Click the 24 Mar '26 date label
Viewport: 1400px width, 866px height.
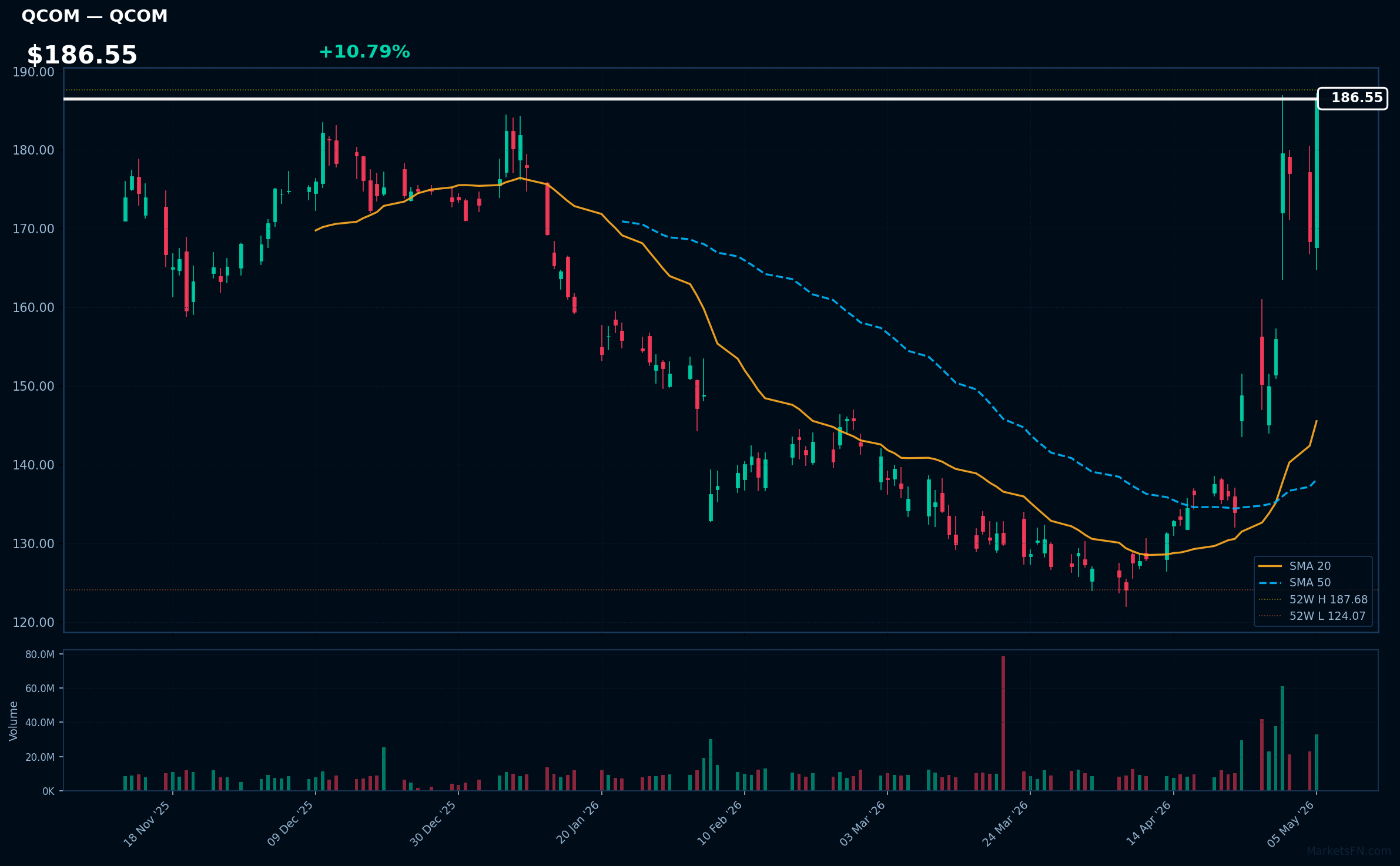click(1005, 824)
